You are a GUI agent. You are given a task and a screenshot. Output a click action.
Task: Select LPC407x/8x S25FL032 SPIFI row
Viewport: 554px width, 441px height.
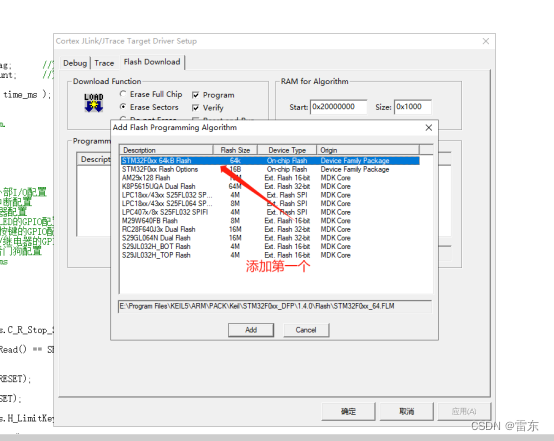tap(270, 212)
